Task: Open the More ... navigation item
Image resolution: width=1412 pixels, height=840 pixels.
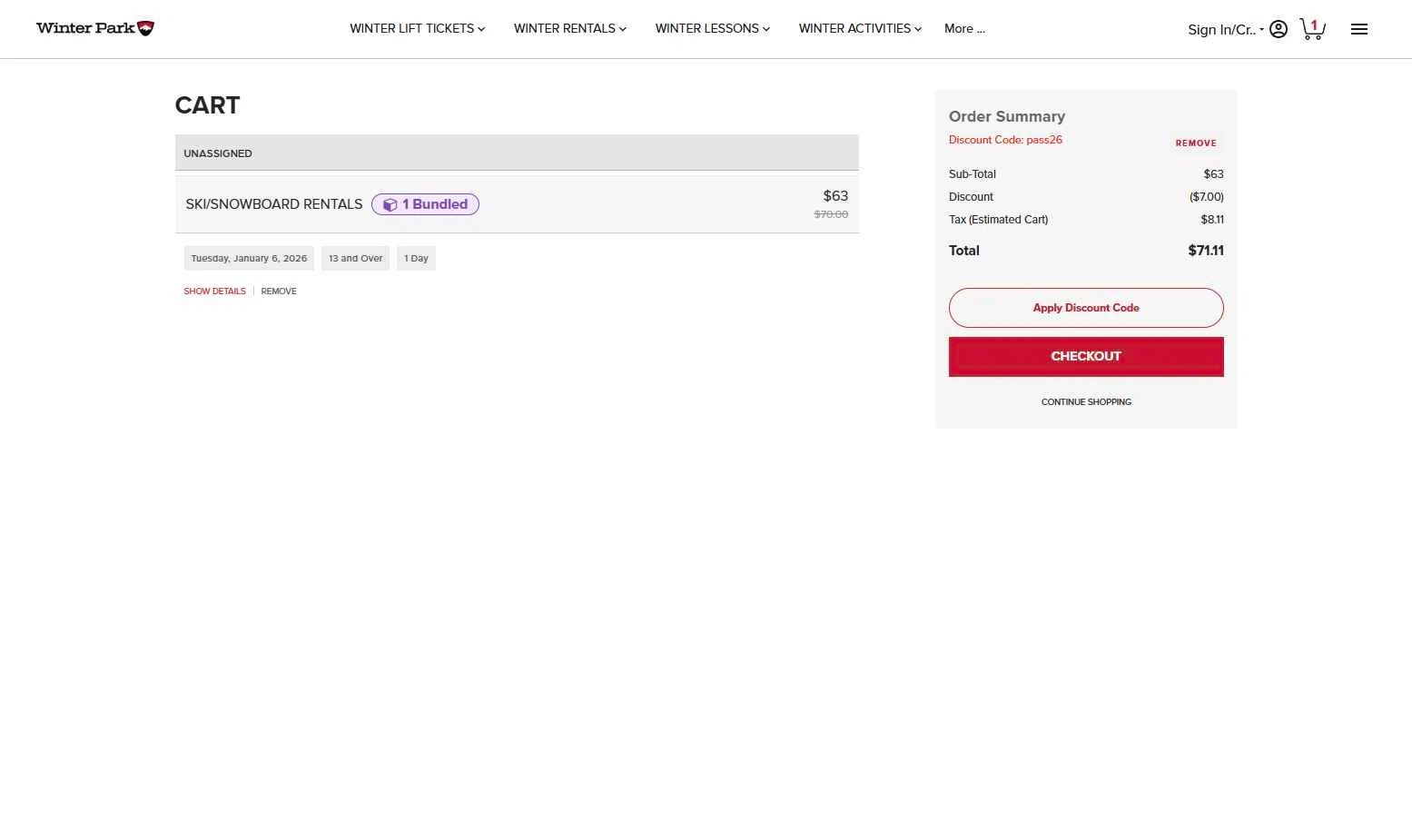Action: pyautogui.click(x=964, y=28)
